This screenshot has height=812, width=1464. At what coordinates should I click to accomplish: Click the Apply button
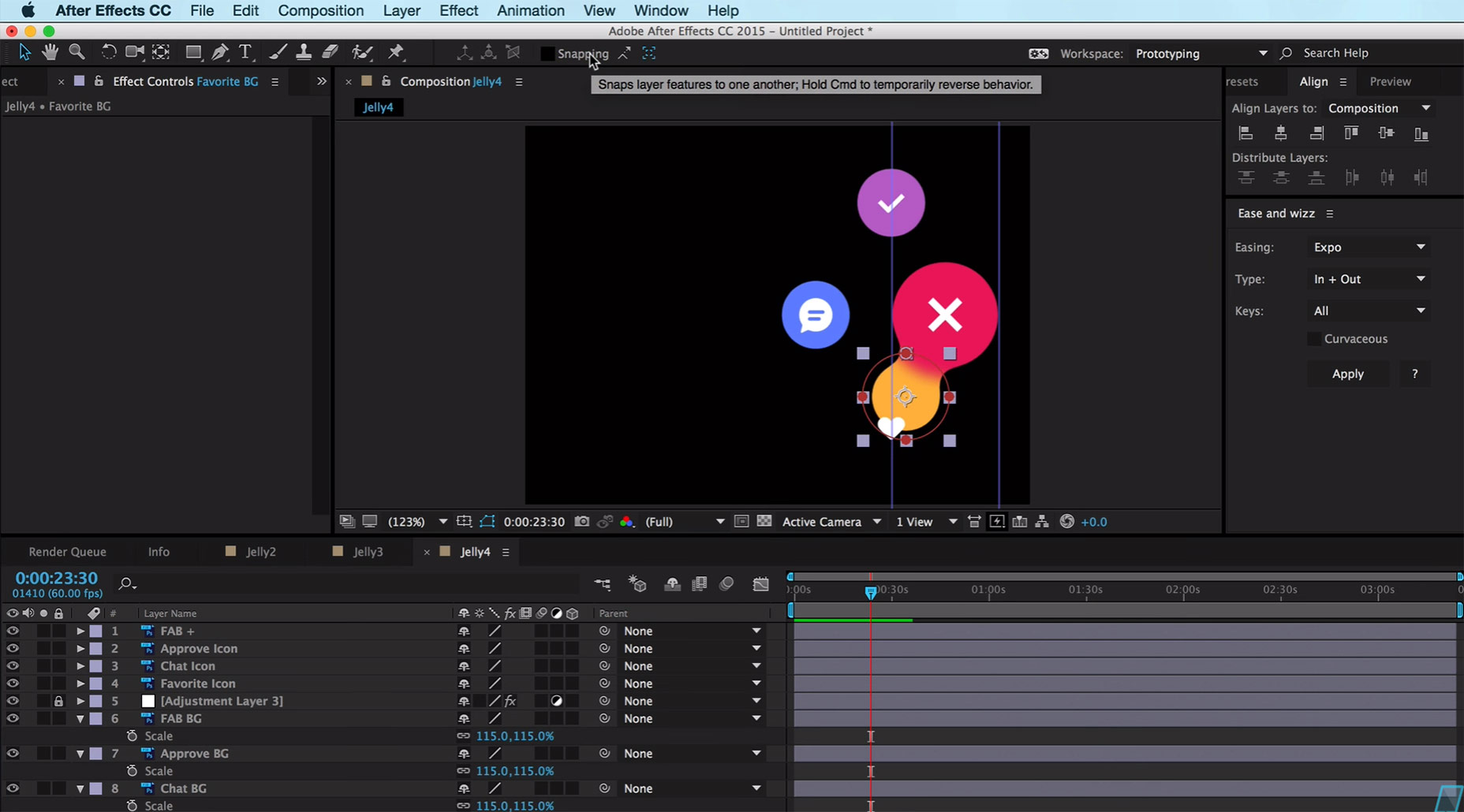[1347, 374]
